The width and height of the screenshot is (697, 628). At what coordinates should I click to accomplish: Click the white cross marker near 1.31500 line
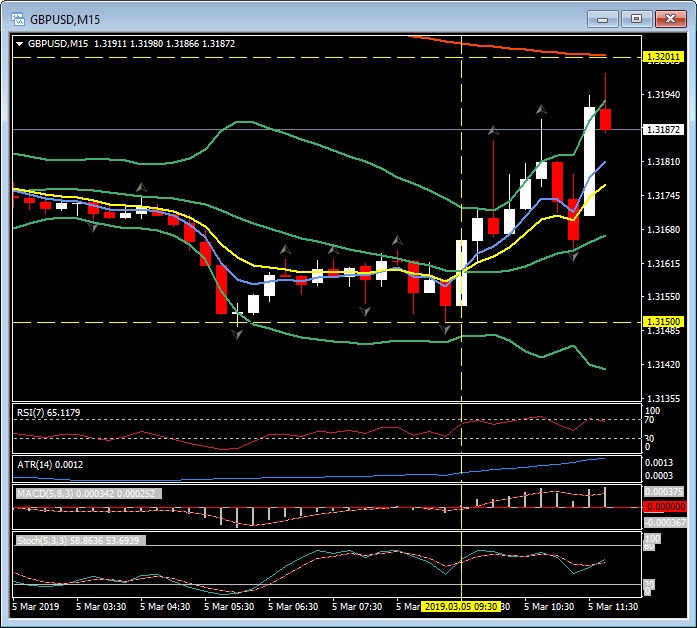(x=238, y=316)
